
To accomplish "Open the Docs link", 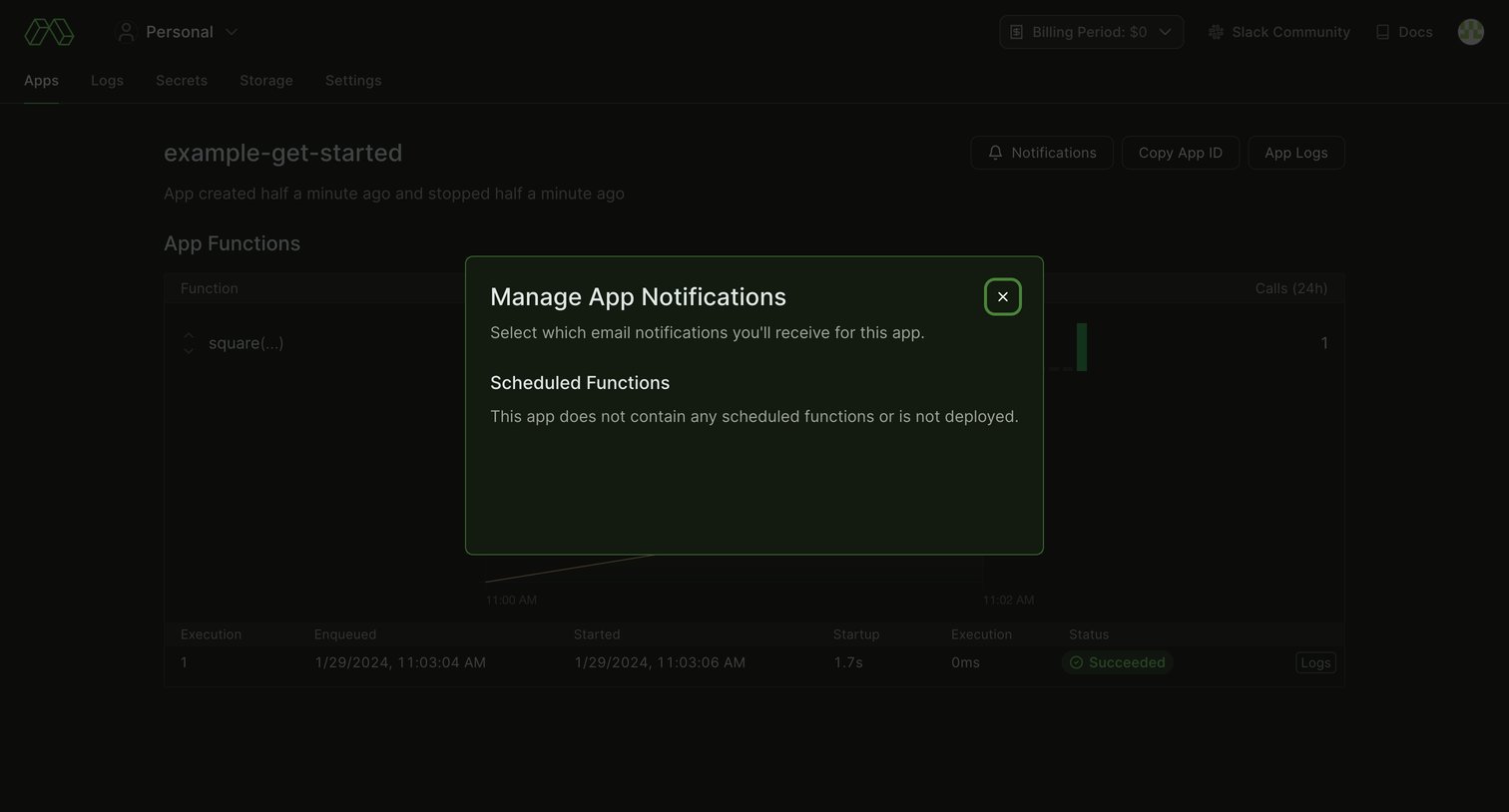I will click(x=1404, y=32).
